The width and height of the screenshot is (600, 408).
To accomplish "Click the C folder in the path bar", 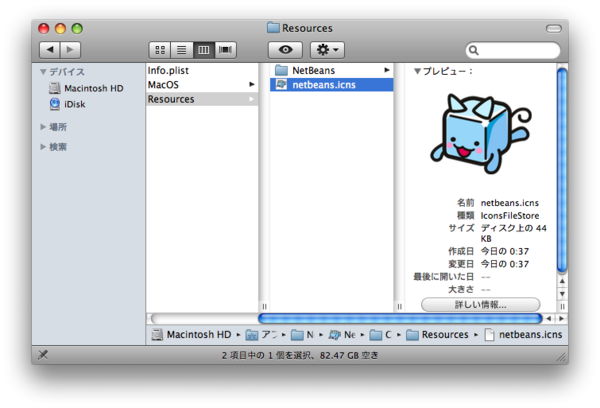I will pyautogui.click(x=381, y=335).
